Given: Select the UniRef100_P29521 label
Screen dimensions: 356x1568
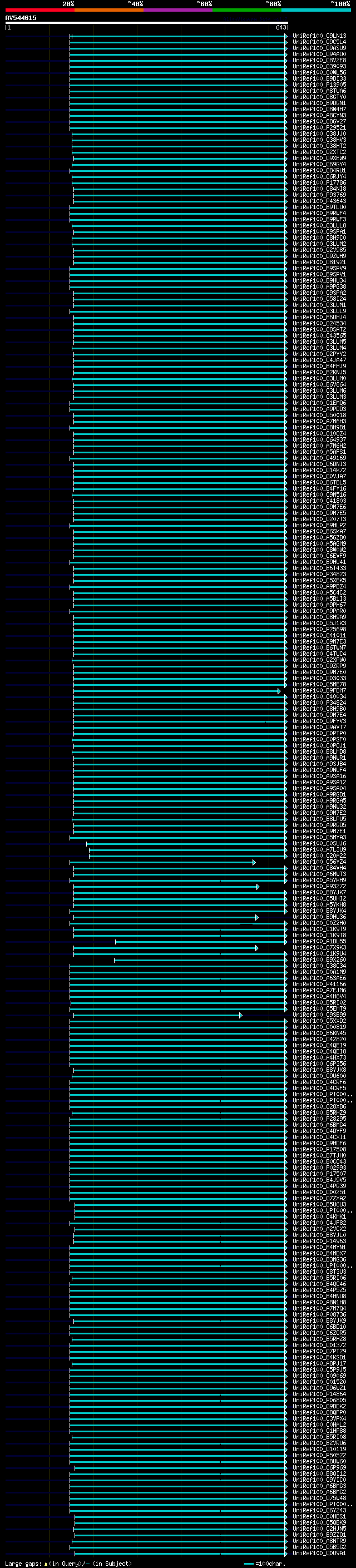Looking at the screenshot, I should (319, 128).
